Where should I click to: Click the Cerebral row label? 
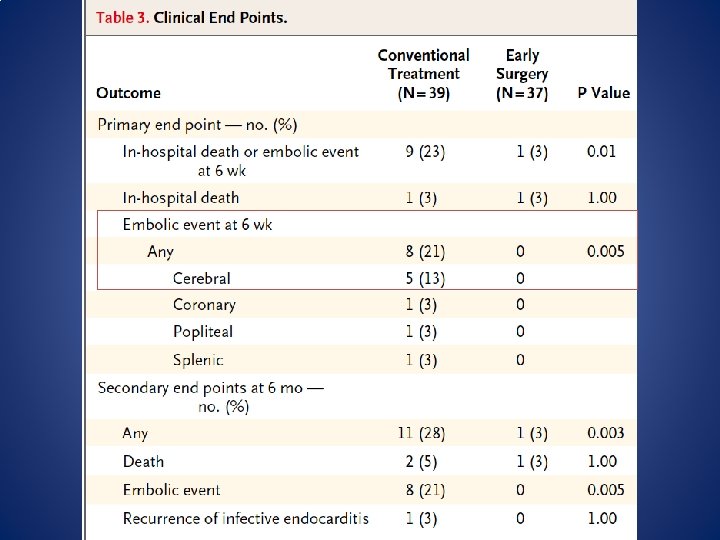coord(202,278)
